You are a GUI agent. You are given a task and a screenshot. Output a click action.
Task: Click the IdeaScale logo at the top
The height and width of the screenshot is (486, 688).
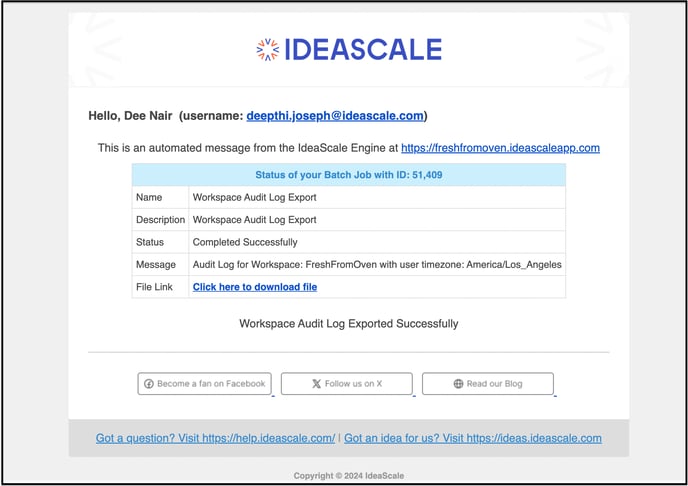pos(349,49)
